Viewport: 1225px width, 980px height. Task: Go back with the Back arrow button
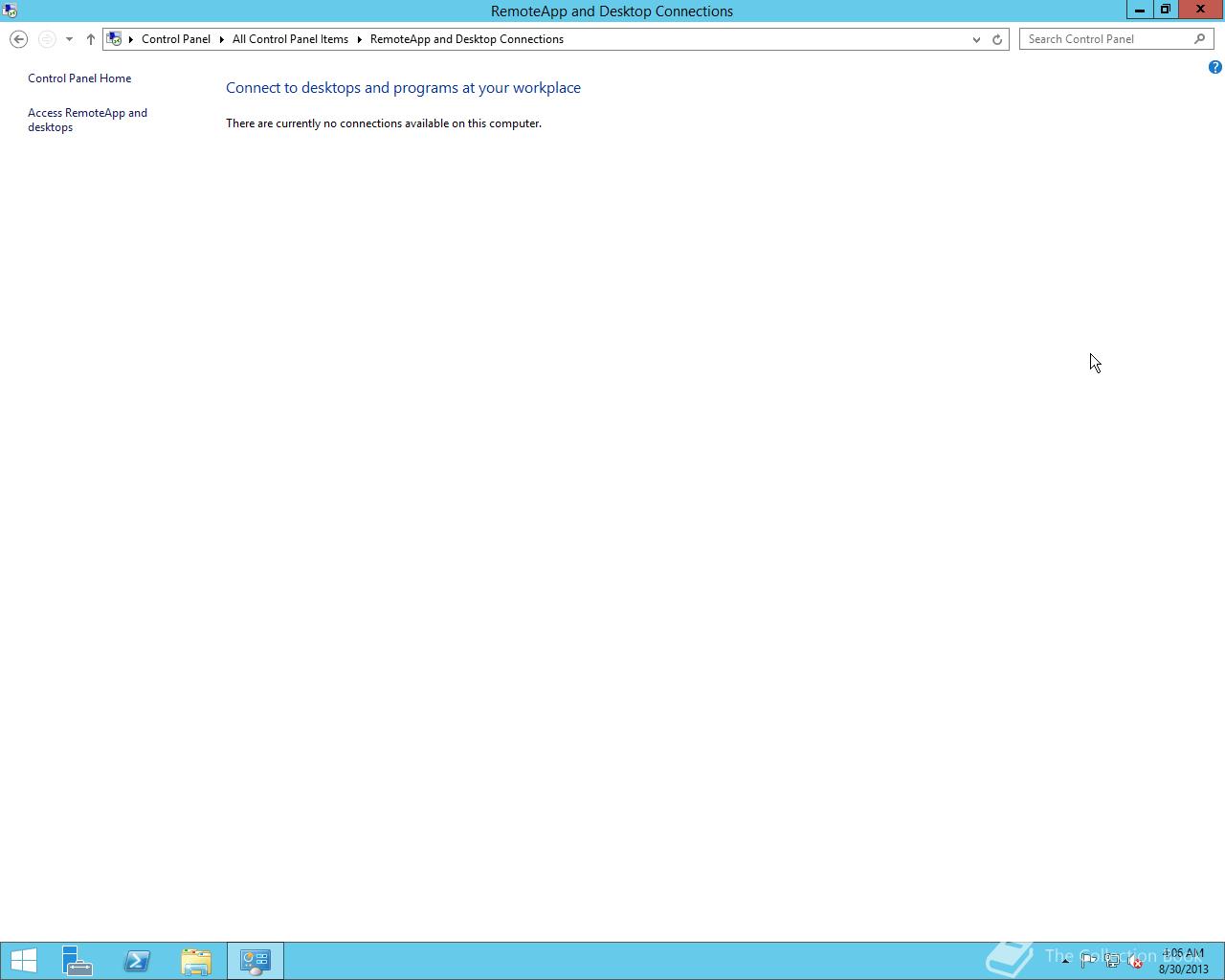pos(18,39)
